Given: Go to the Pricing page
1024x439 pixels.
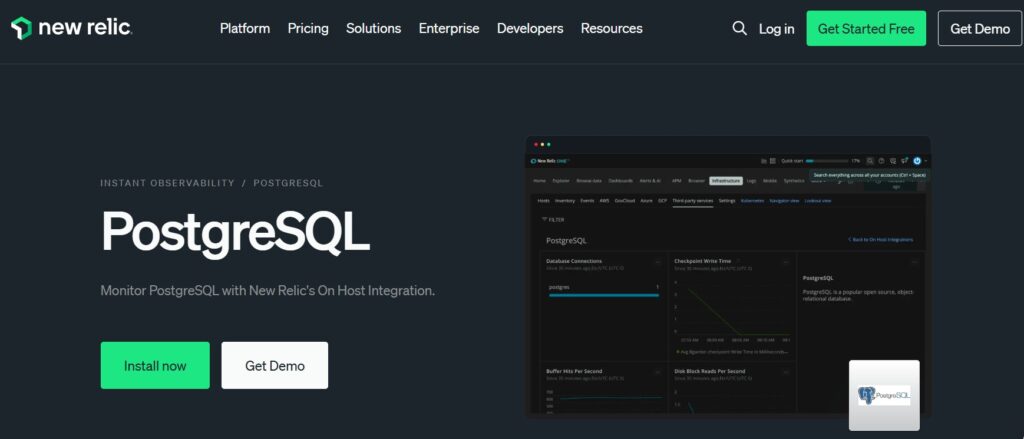Looking at the screenshot, I should point(308,28).
